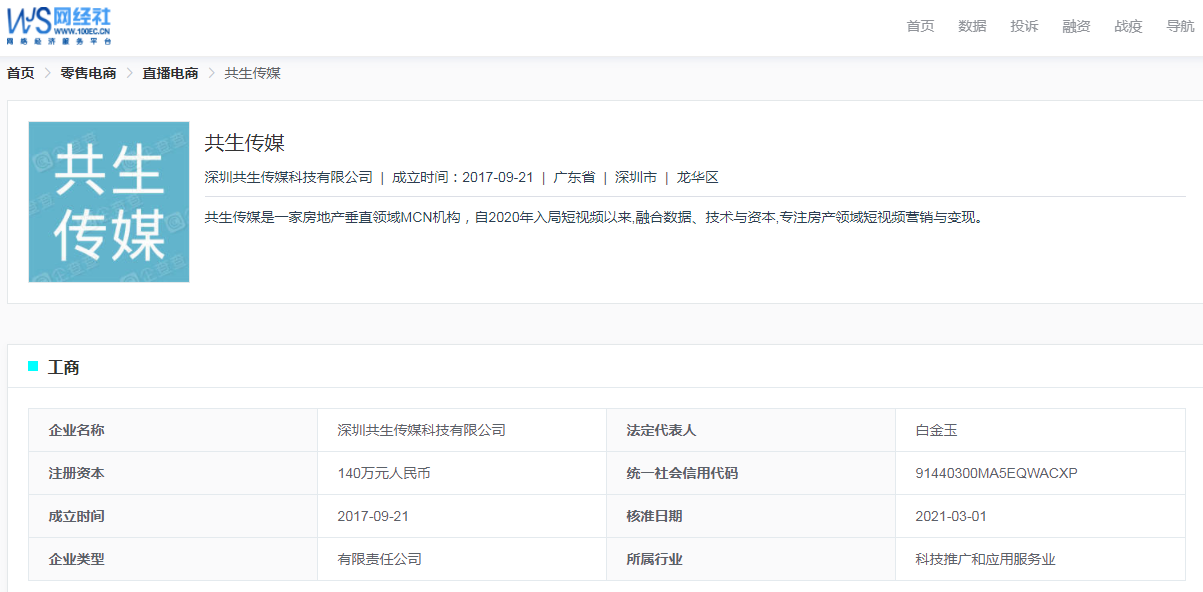Select 龙华区 in company header line
Screen dimensions: 1203x592
click(x=697, y=177)
